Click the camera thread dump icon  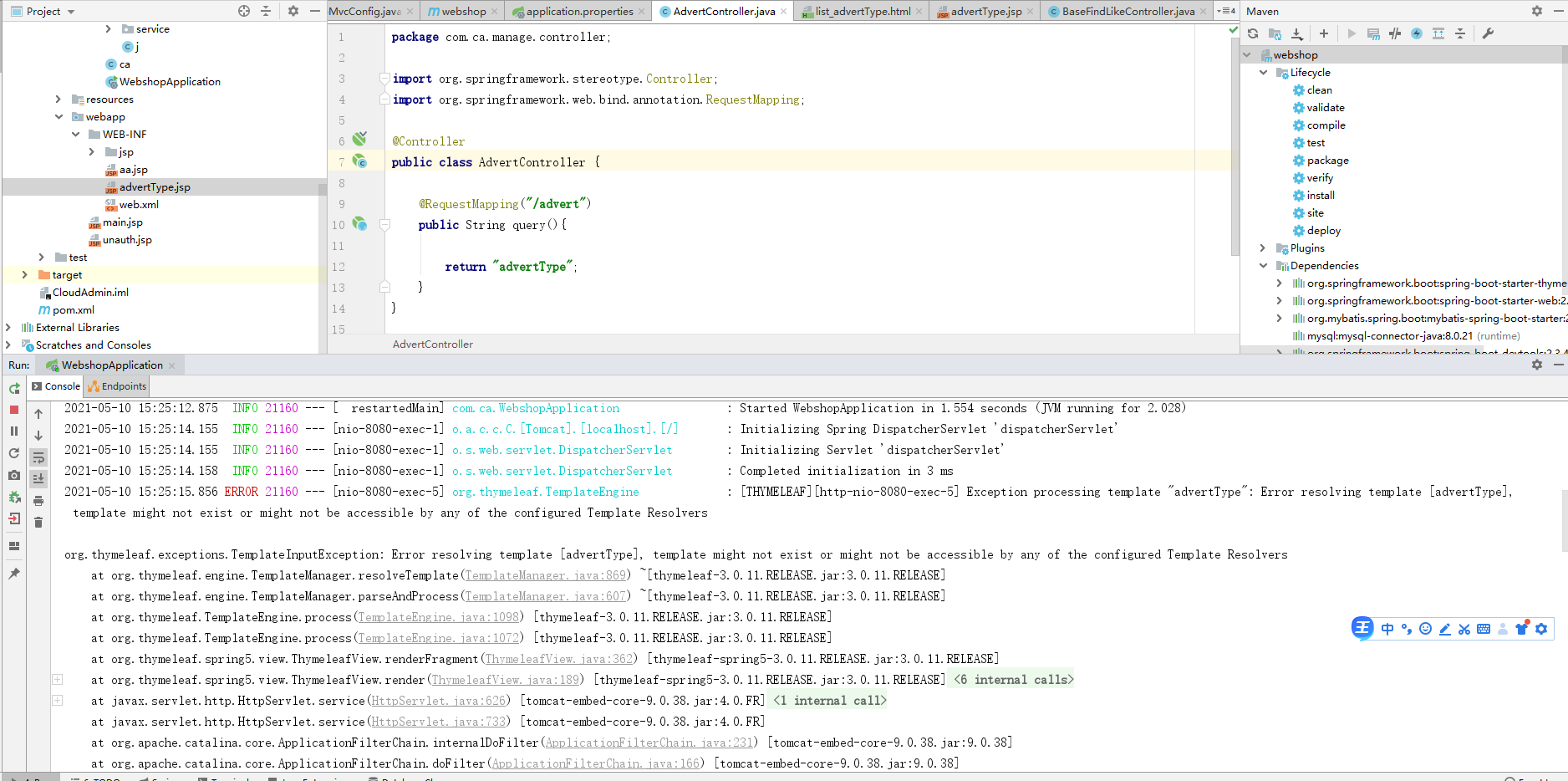coord(14,475)
